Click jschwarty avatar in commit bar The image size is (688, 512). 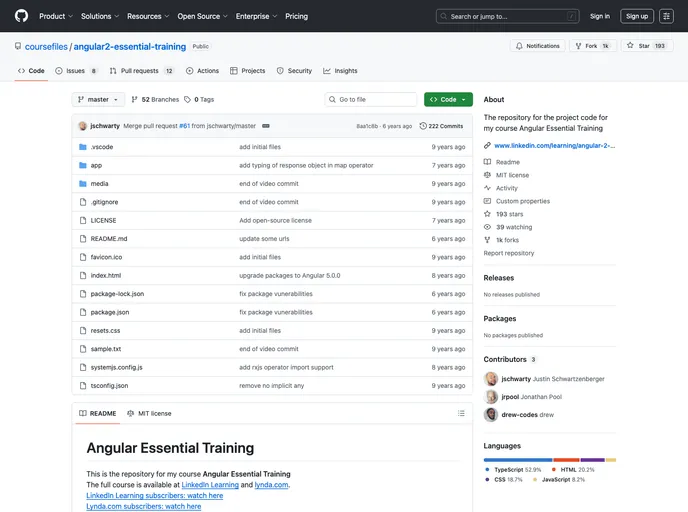point(82,126)
